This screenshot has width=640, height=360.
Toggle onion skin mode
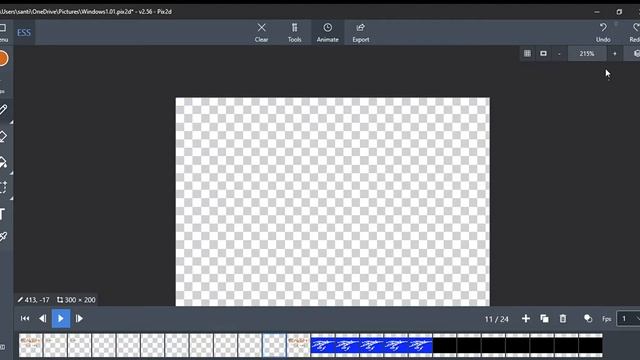click(588, 319)
